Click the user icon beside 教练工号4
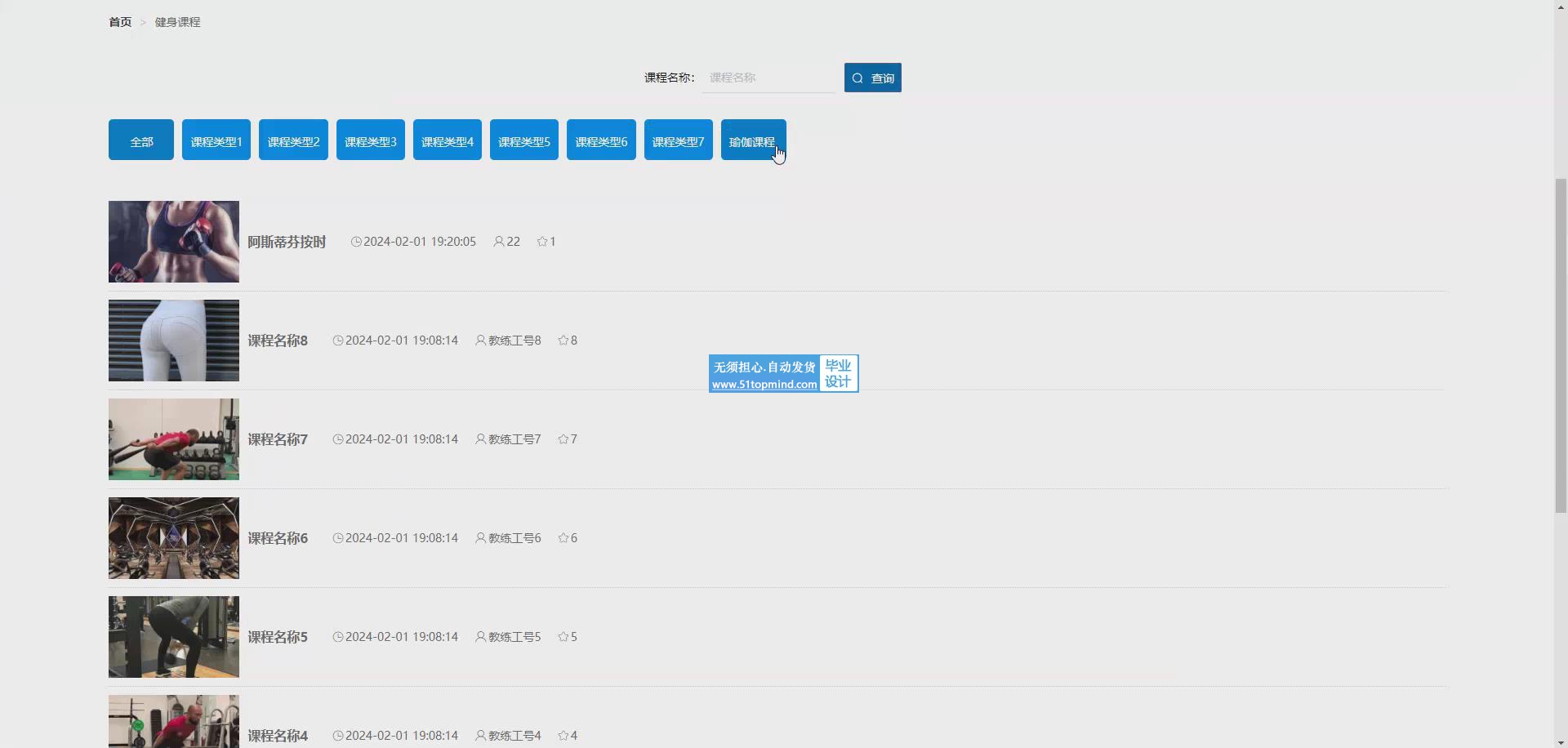Image resolution: width=1568 pixels, height=748 pixels. click(x=481, y=736)
